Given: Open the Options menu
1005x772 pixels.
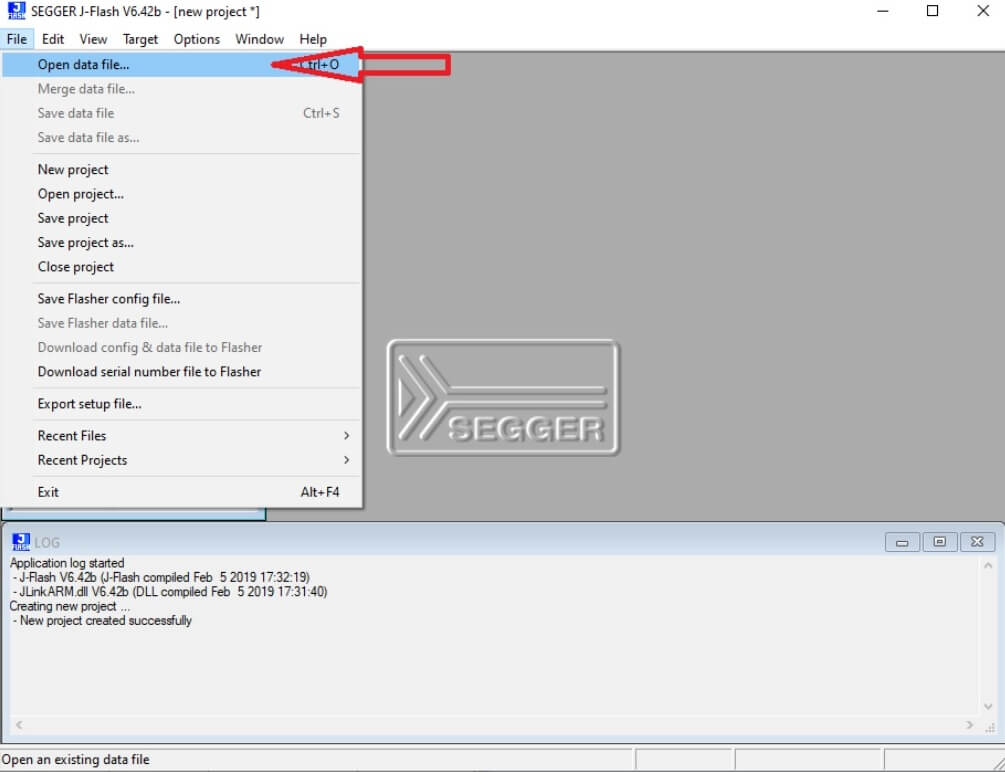Looking at the screenshot, I should click(x=197, y=39).
